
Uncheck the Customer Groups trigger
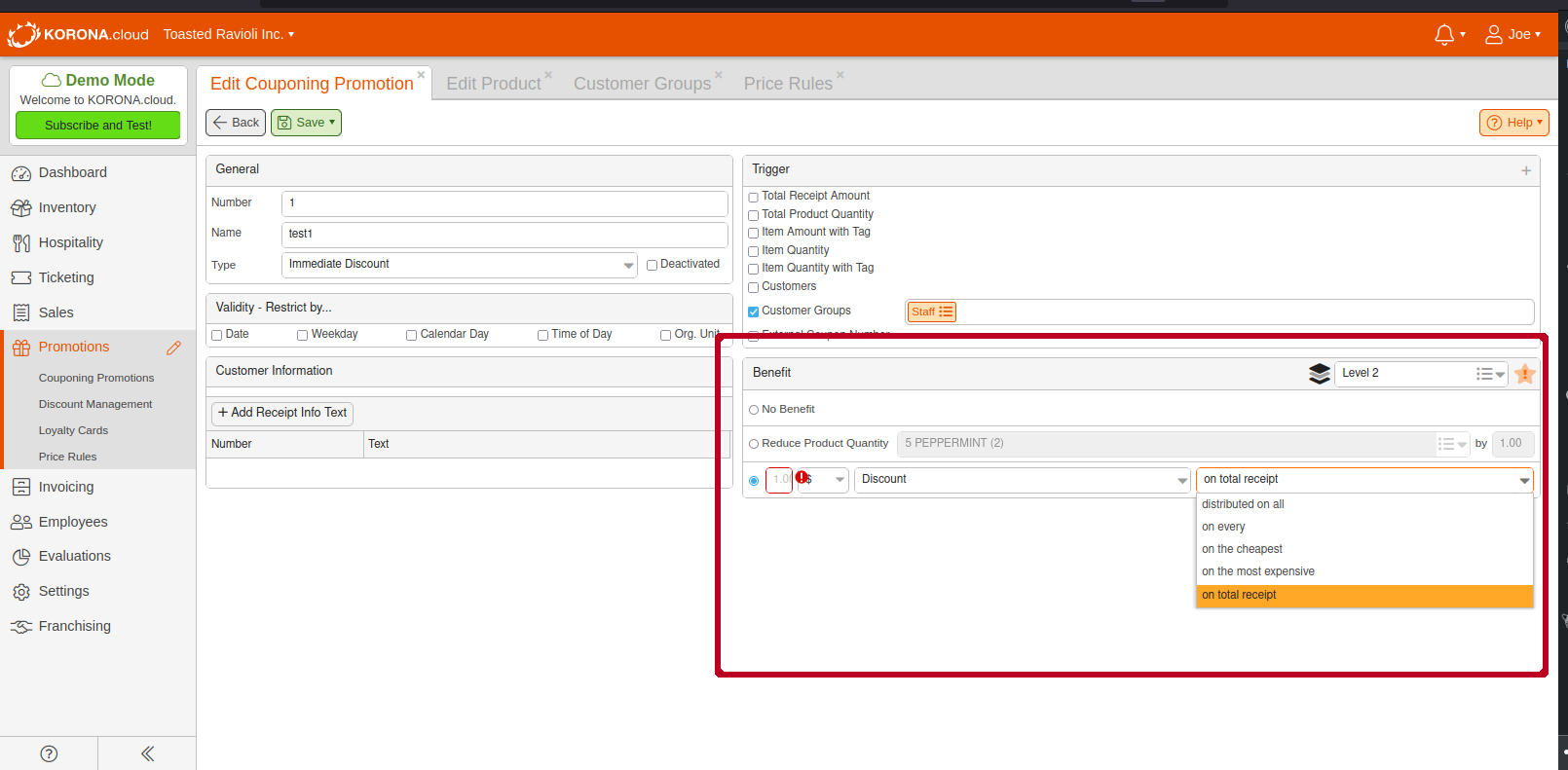coord(753,312)
